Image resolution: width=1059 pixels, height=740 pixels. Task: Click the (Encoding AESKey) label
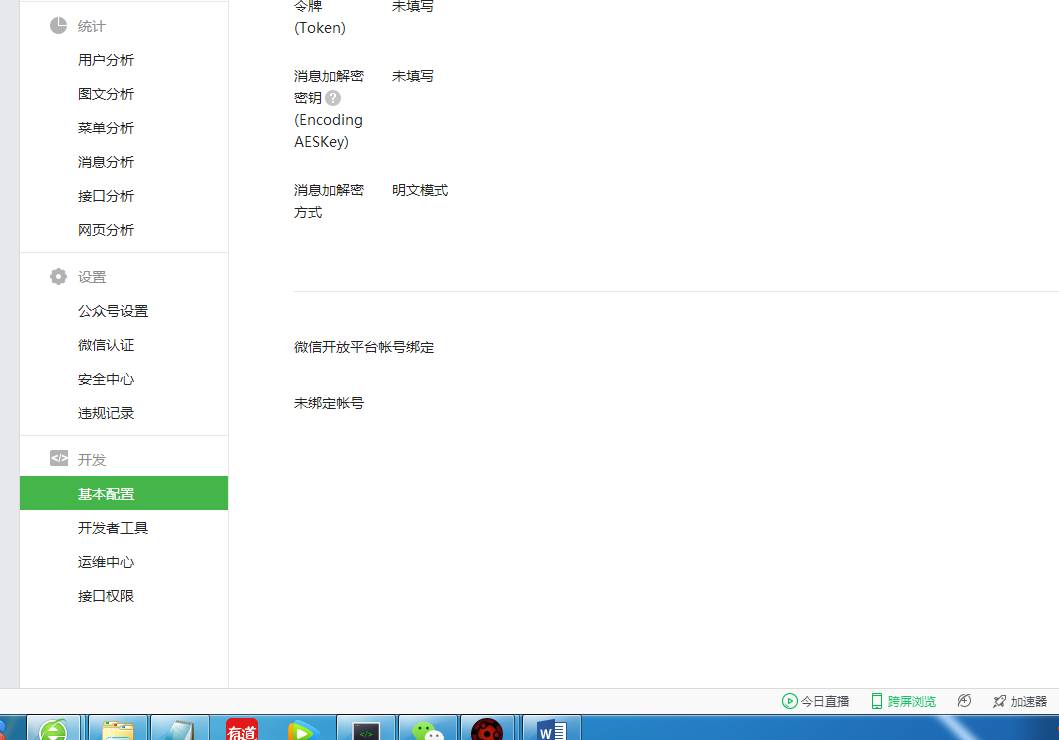coord(328,131)
